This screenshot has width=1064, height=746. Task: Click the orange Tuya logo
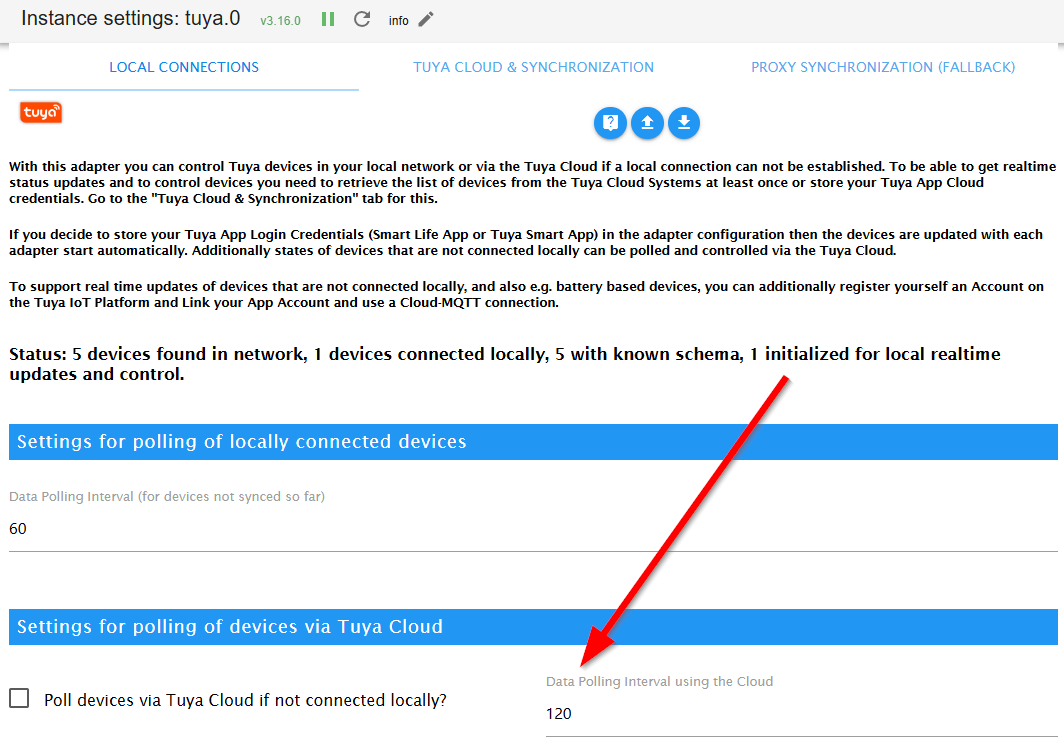(41, 113)
